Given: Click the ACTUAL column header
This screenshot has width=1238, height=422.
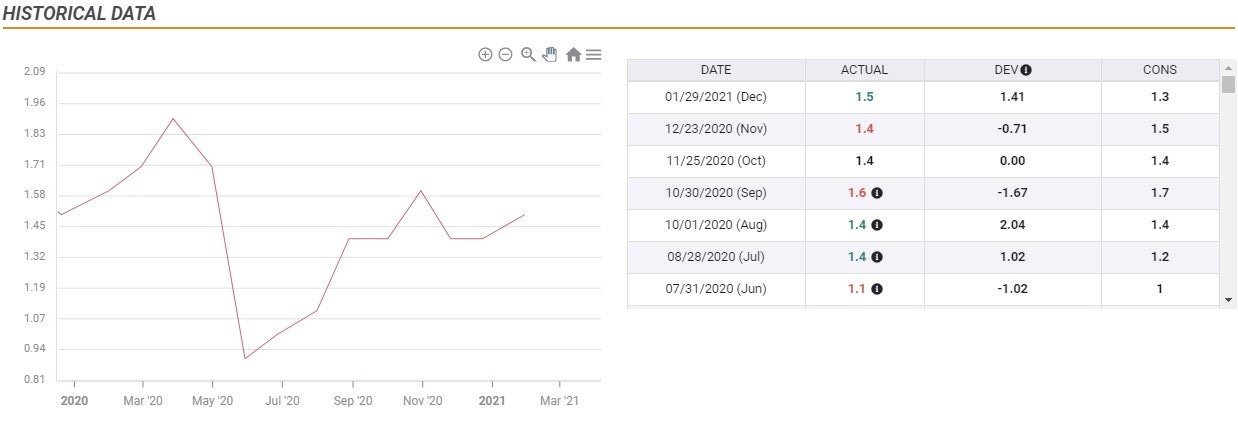Looking at the screenshot, I should click(x=864, y=70).
